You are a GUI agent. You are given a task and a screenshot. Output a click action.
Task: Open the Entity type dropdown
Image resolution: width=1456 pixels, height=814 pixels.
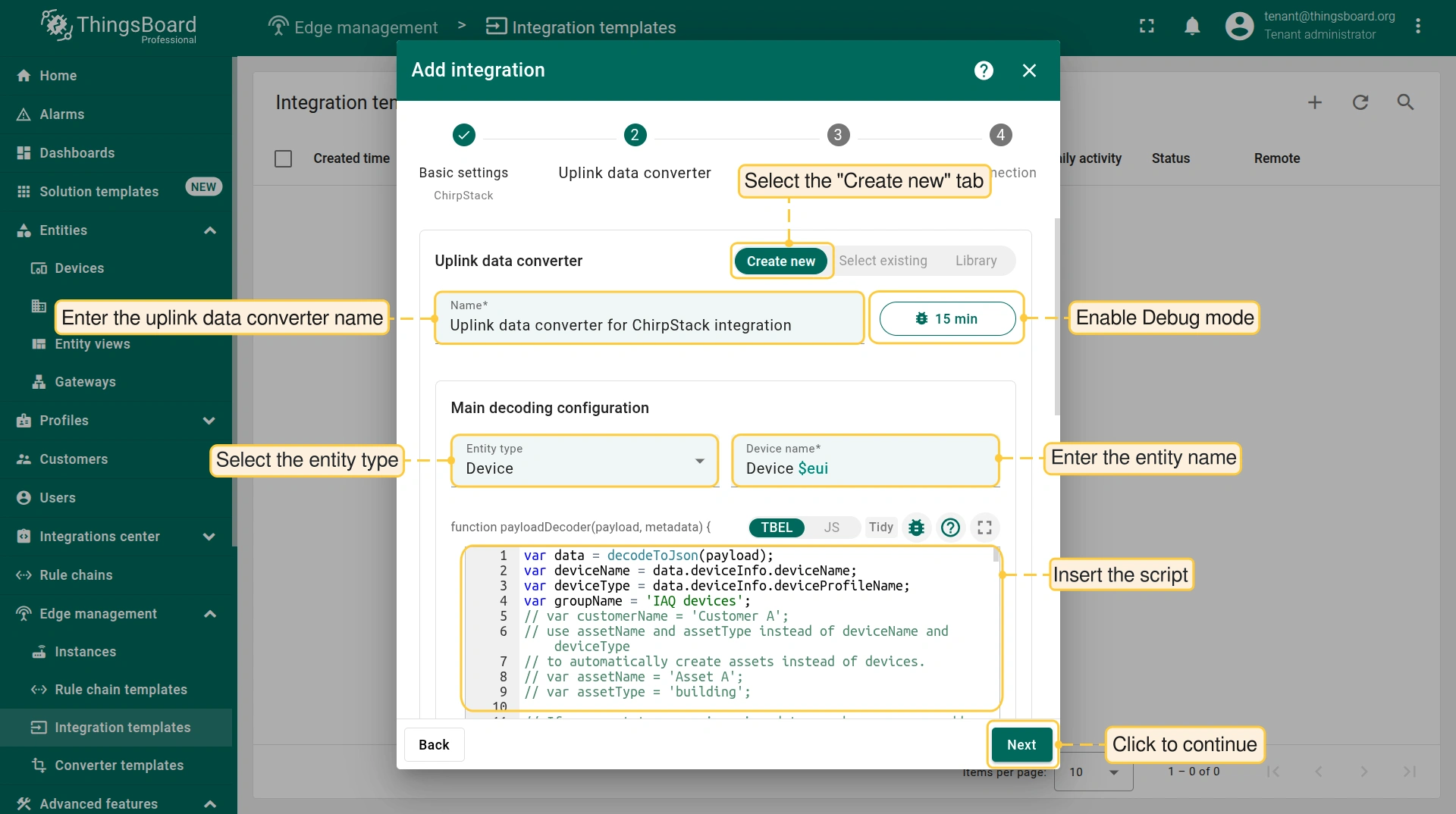(584, 461)
